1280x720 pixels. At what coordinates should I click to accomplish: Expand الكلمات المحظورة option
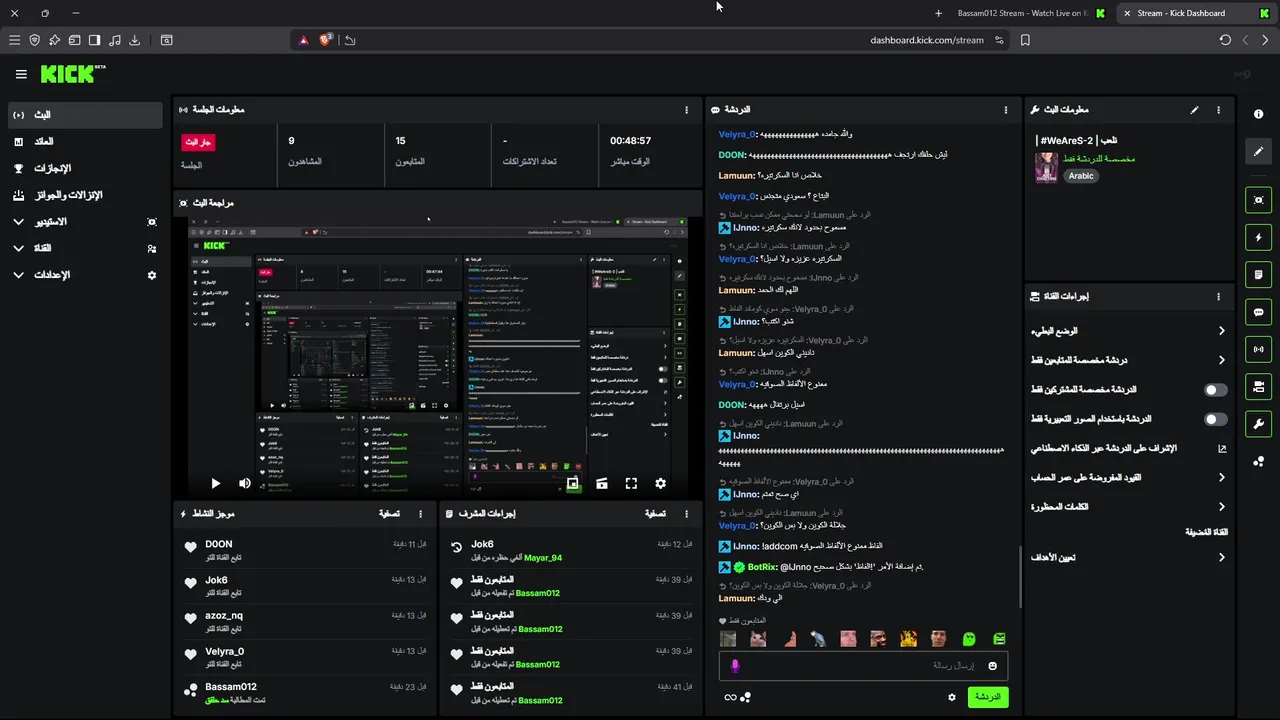[1129, 507]
